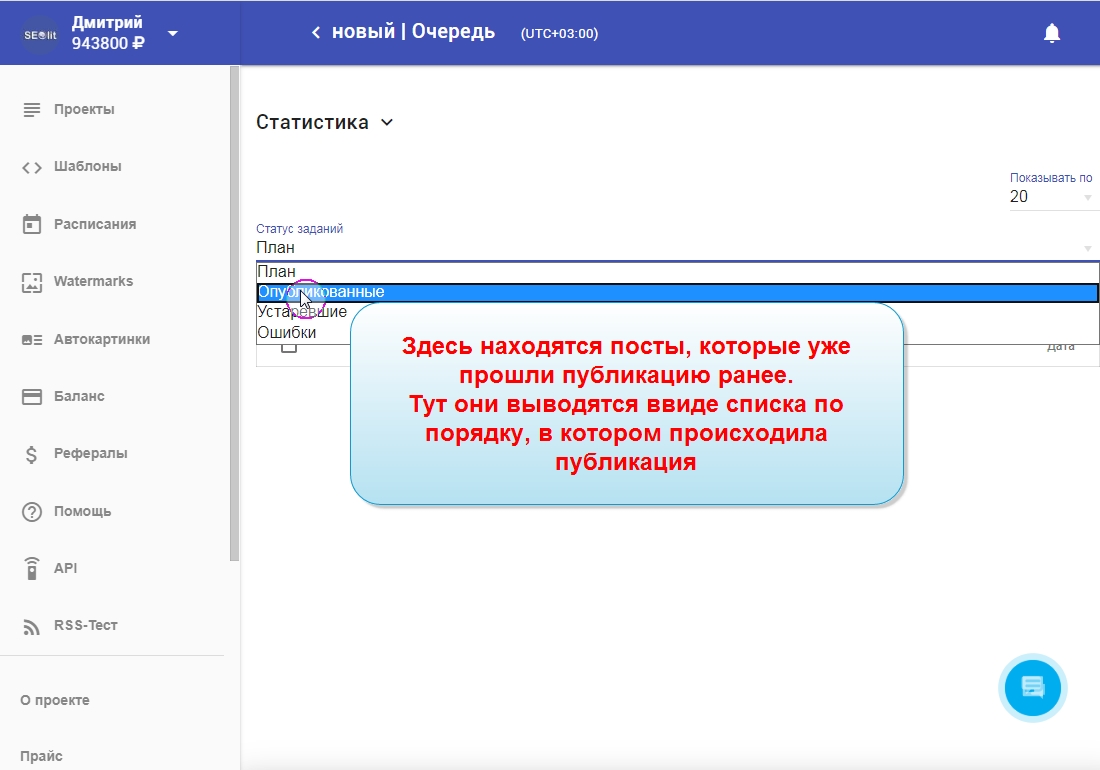Toggle the select-all checkbox in table header
This screenshot has width=1100, height=770.
(288, 346)
